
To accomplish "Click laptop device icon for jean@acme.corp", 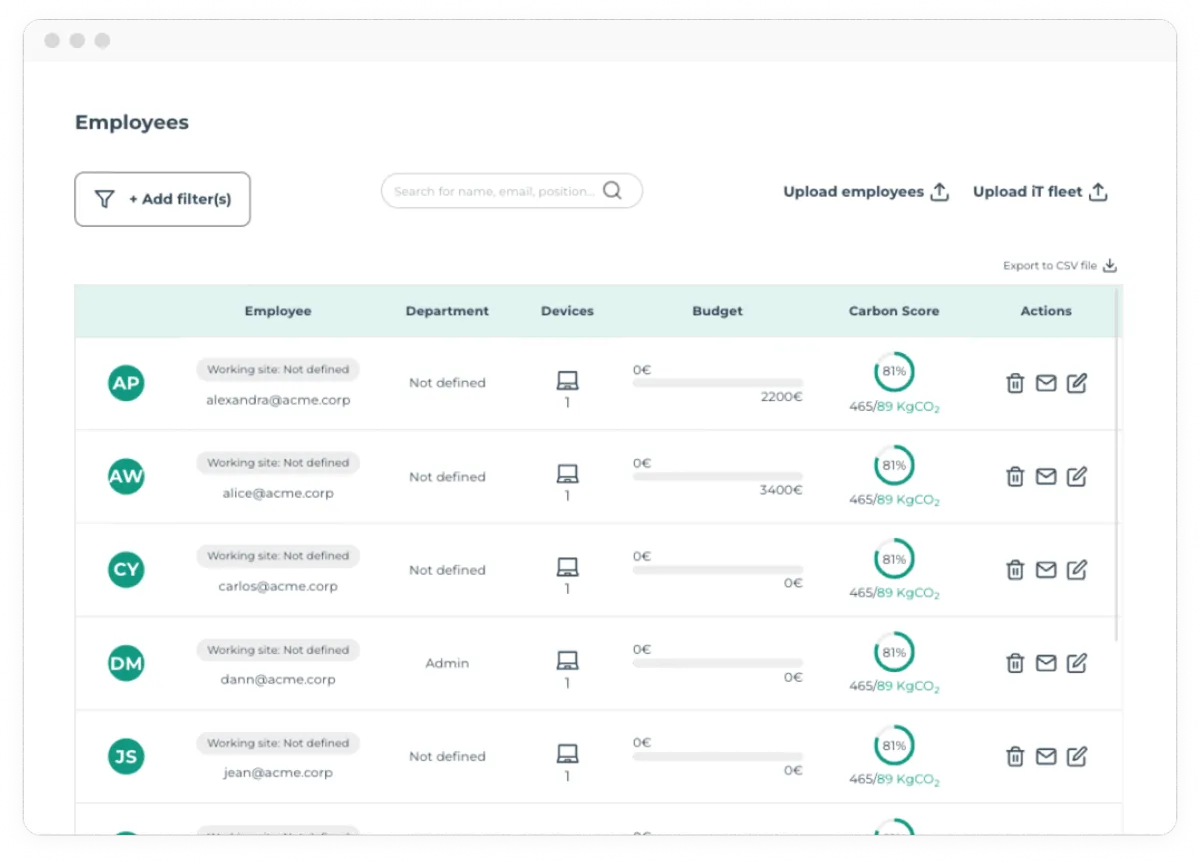I will pyautogui.click(x=567, y=754).
